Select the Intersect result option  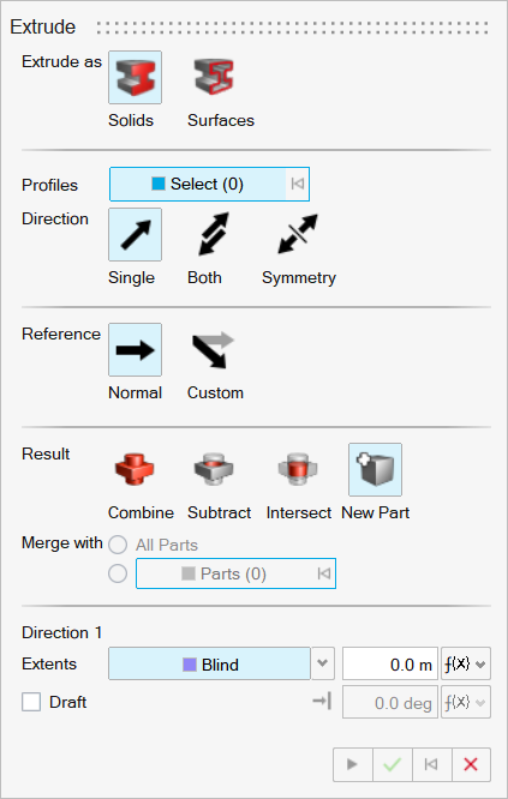pos(298,469)
